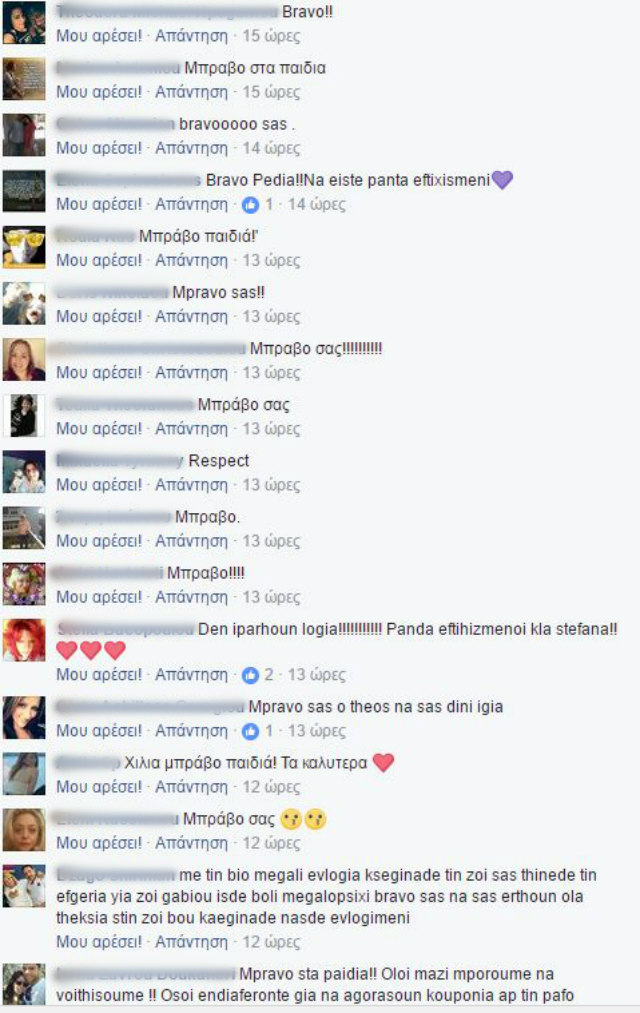Open avatar beside 'Bravo!!' top comment
This screenshot has height=1013, width=640.
coord(24,23)
